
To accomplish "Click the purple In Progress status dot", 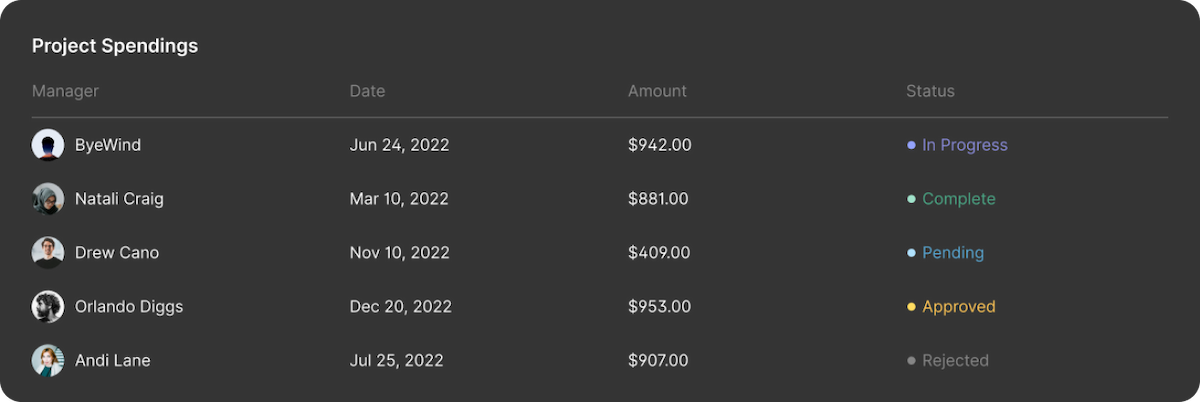I will click(911, 145).
